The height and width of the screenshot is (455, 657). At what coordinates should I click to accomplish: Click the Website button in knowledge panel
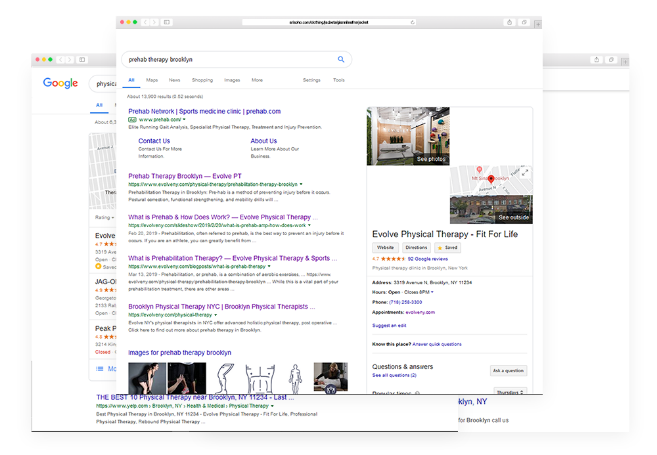(x=385, y=248)
